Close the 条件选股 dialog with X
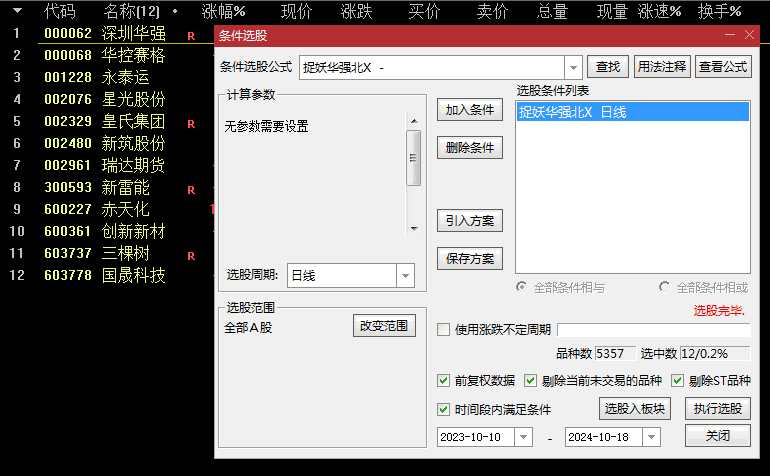 coord(749,35)
